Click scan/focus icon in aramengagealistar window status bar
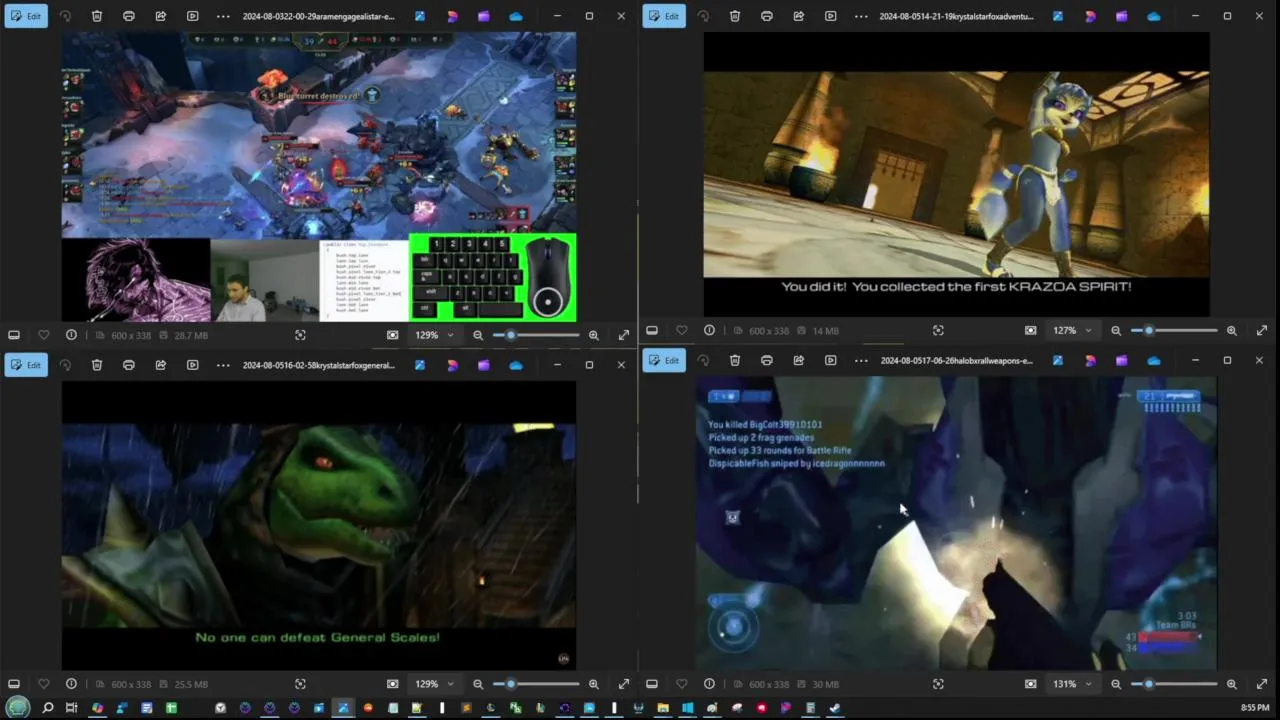The width and height of the screenshot is (1280, 720). click(300, 335)
